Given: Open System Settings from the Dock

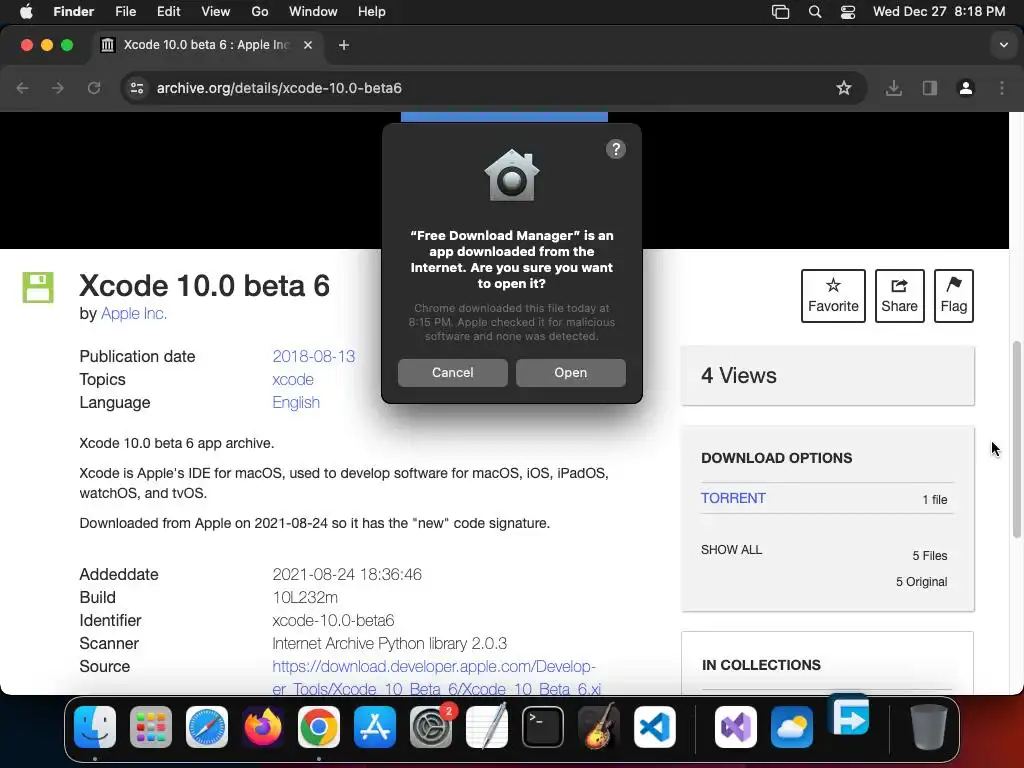Looking at the screenshot, I should click(x=431, y=727).
